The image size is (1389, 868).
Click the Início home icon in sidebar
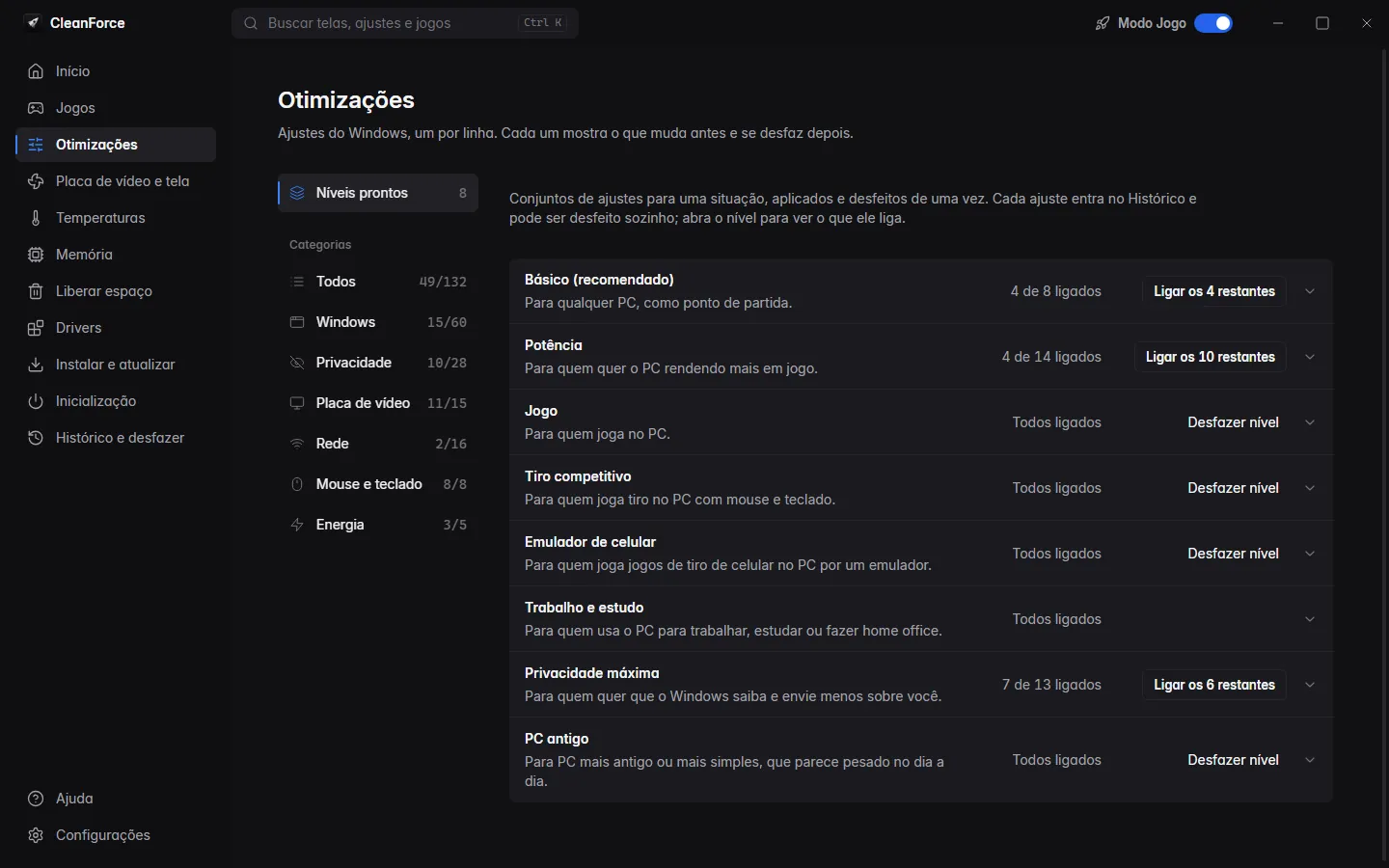click(36, 71)
